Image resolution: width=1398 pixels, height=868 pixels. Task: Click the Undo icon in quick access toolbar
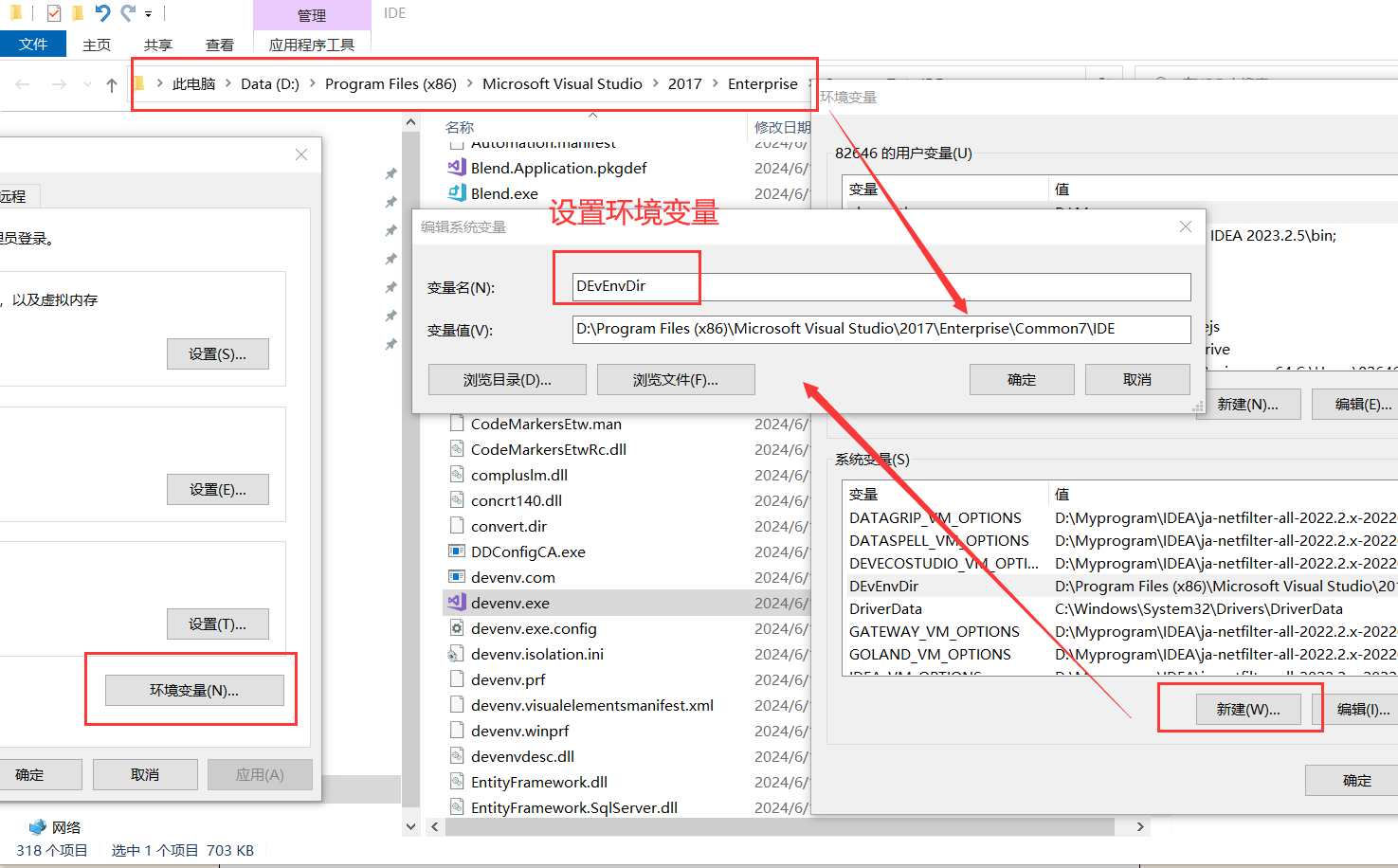tap(103, 13)
